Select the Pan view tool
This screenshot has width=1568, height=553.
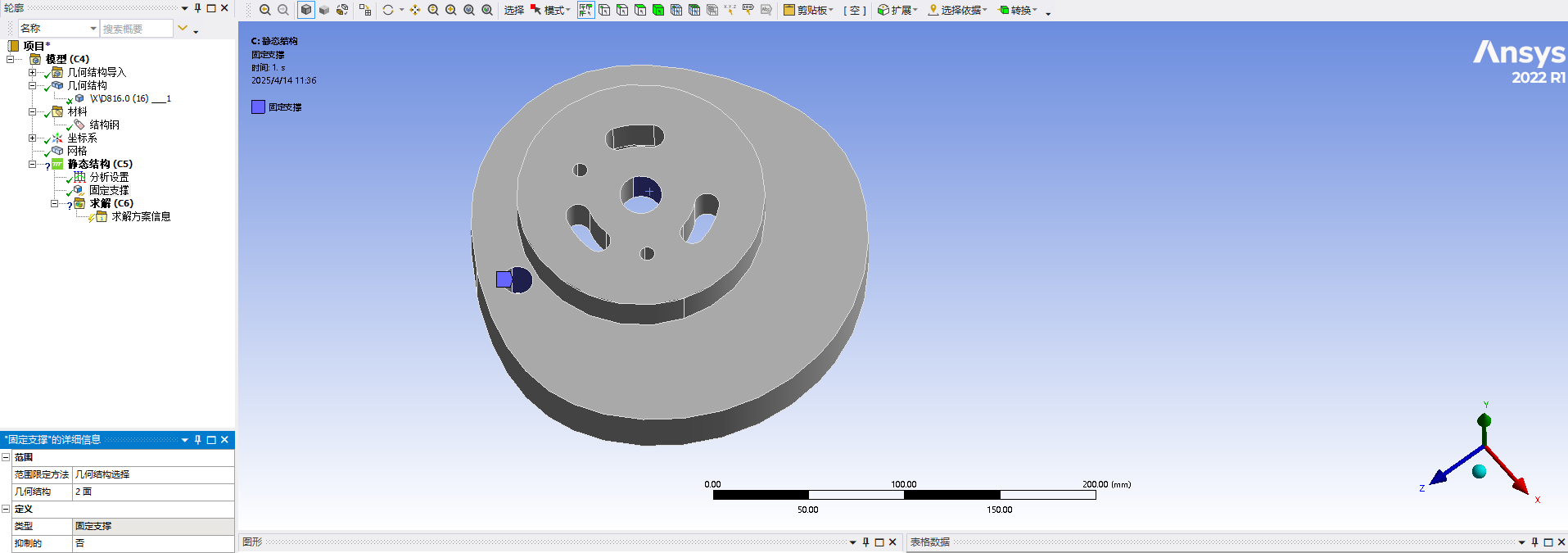point(415,10)
